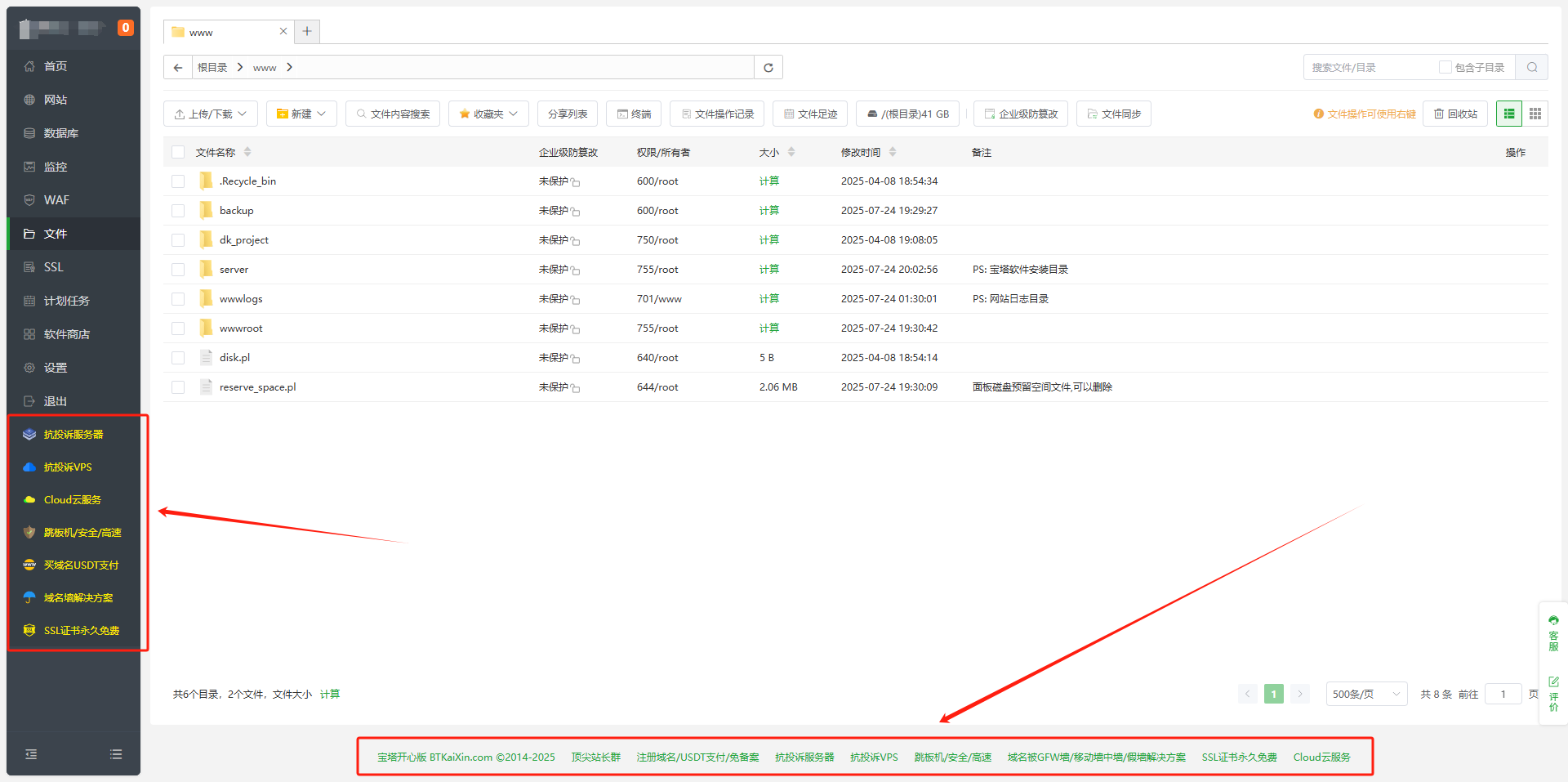
Task: Click the 文件内容搜索 button
Action: click(393, 114)
